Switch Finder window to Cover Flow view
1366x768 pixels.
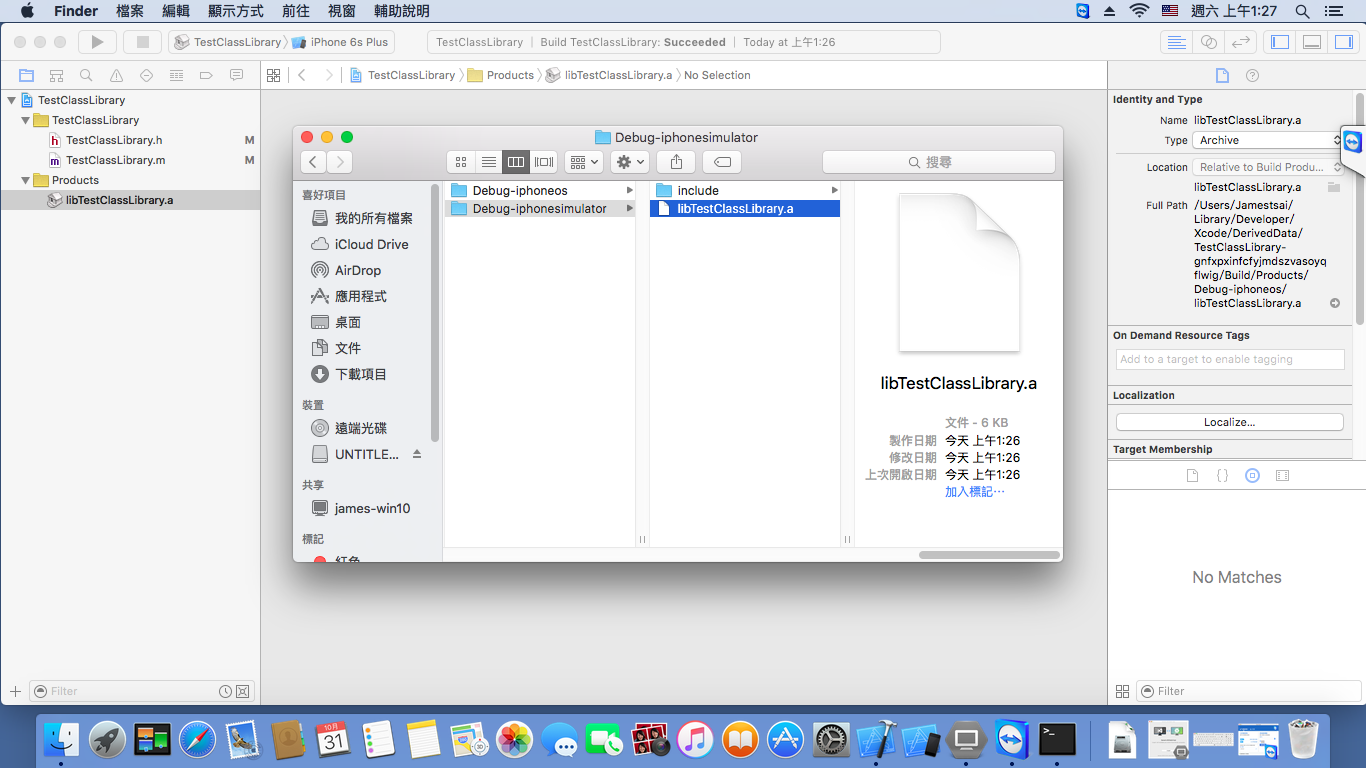coord(544,161)
